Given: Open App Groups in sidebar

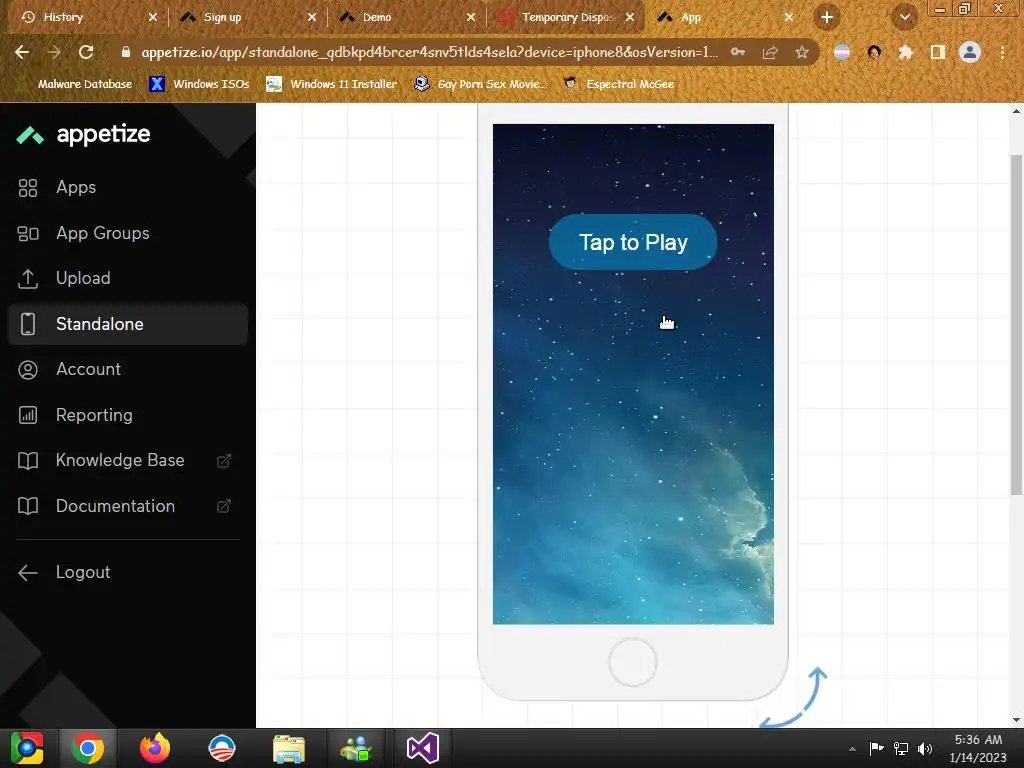Looking at the screenshot, I should (128, 233).
